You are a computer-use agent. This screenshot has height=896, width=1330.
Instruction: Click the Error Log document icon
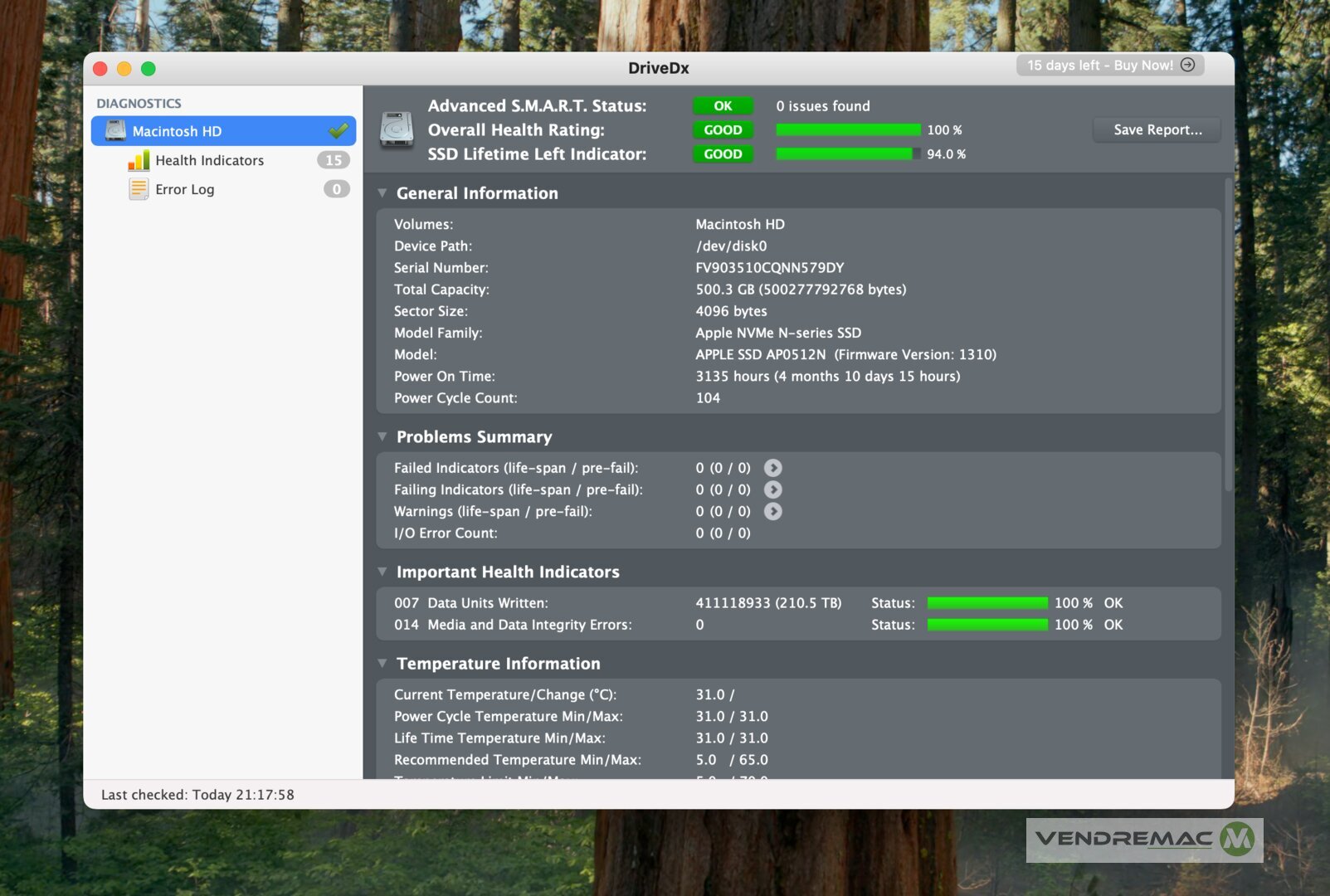pyautogui.click(x=138, y=189)
